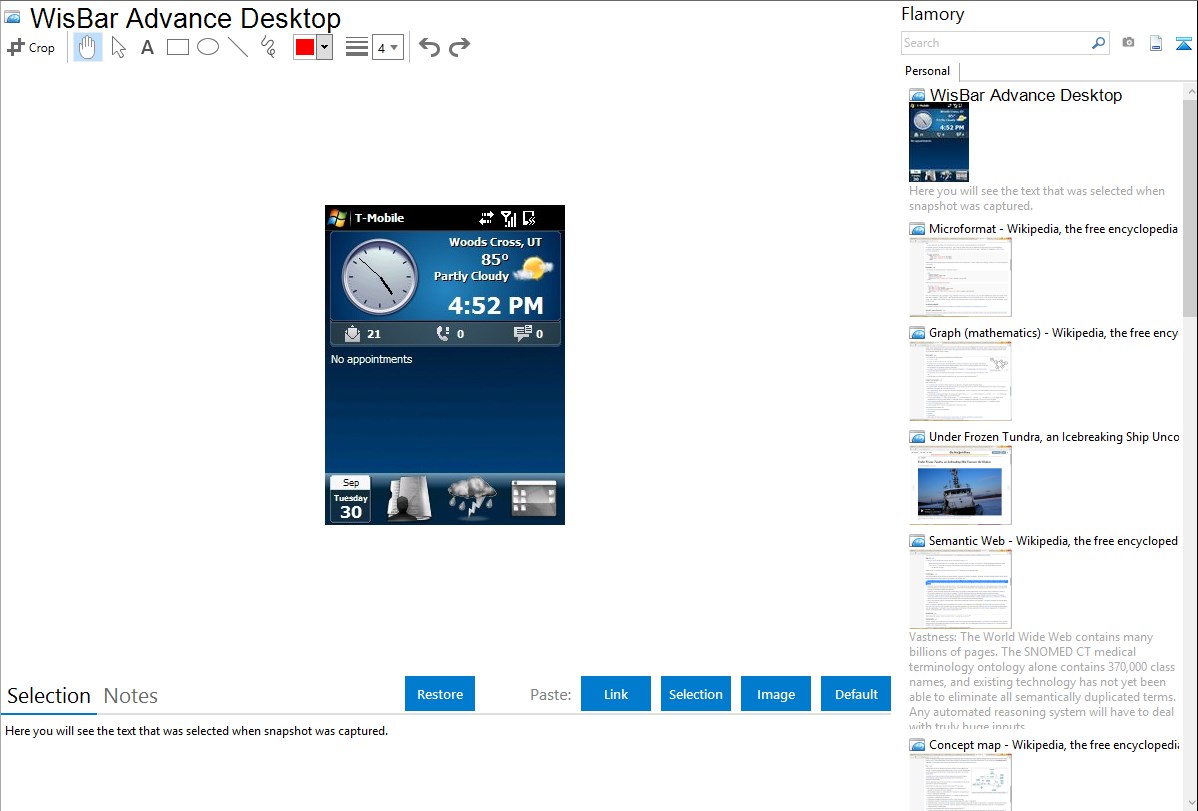Click the Concept map - Wikipedia title
Viewport: 1198px width, 811px height.
click(1053, 744)
